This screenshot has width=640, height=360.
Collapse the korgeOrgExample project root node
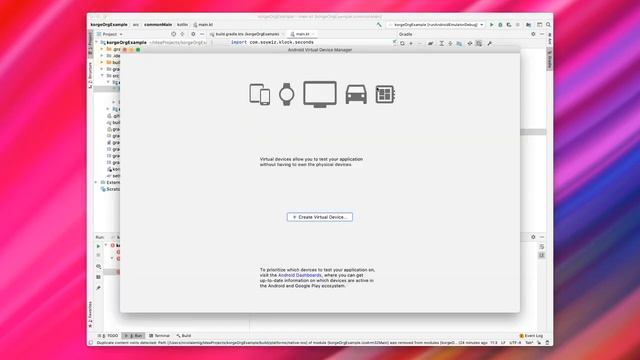pos(97,42)
